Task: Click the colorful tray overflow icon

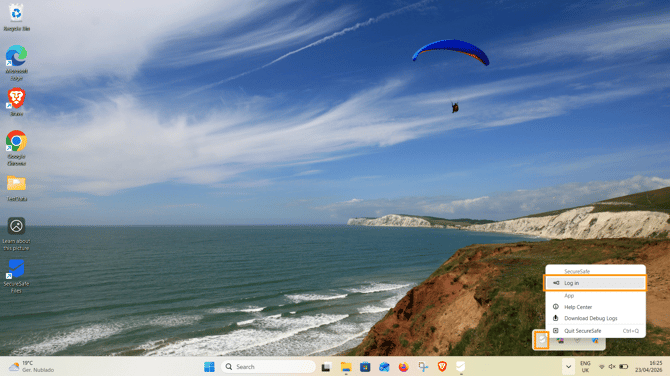Action: (560, 341)
